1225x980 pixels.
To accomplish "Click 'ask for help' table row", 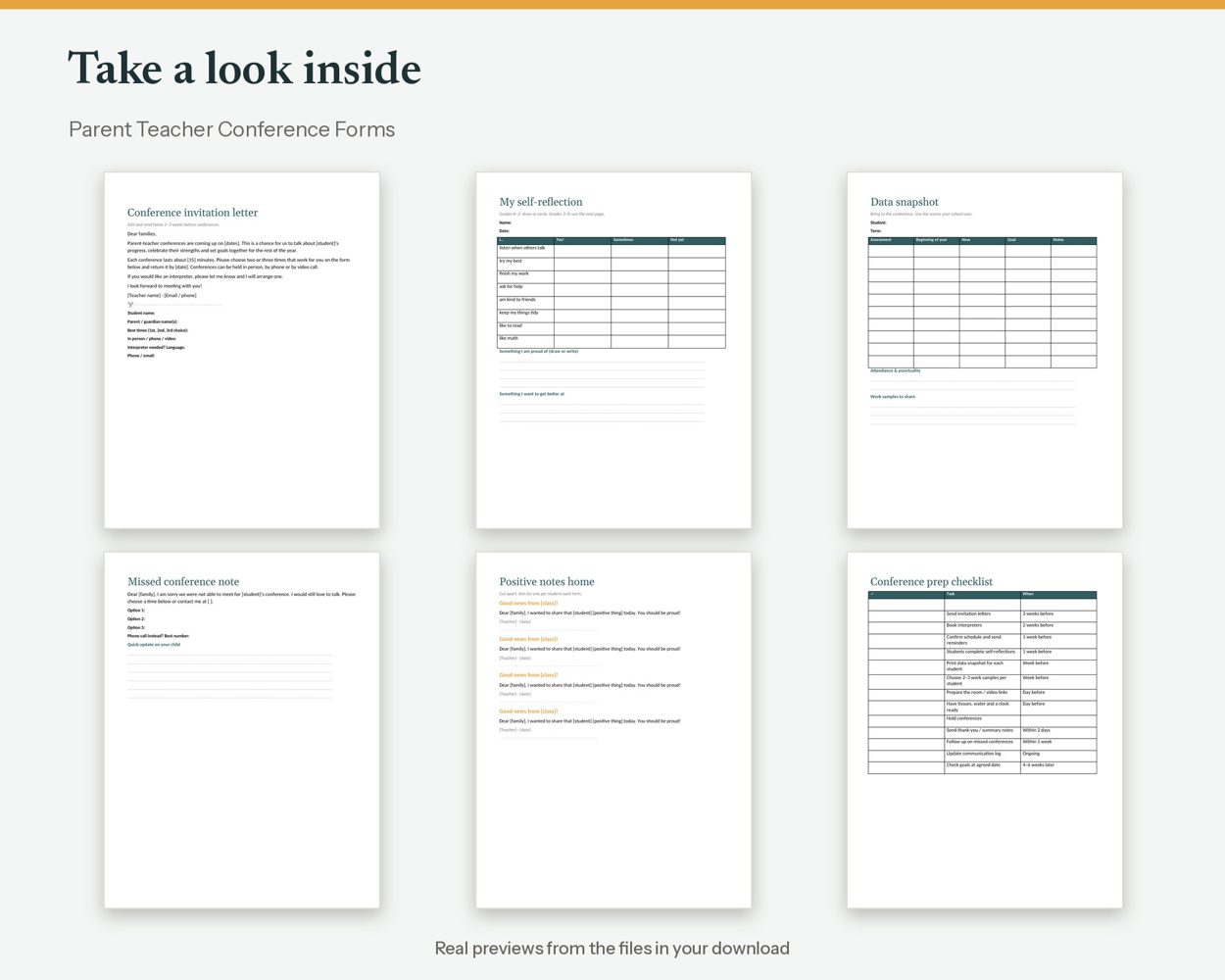I will [612, 289].
